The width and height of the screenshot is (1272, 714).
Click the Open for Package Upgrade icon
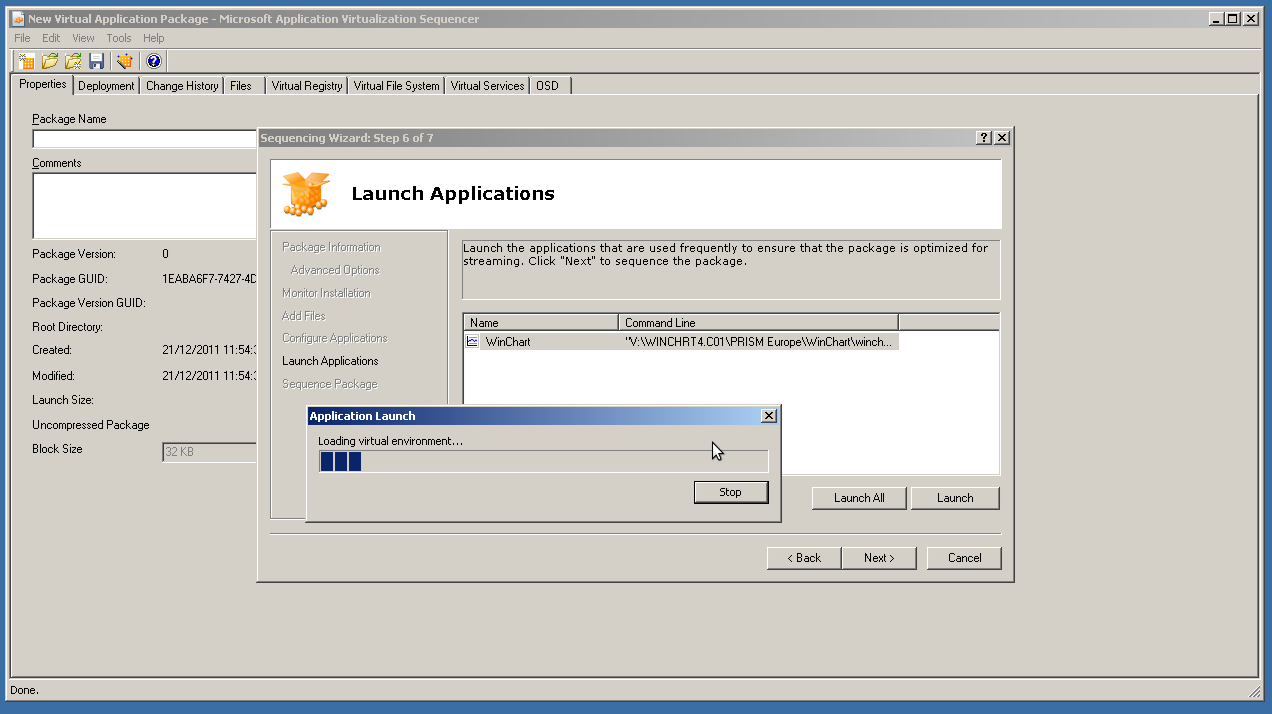[x=73, y=61]
